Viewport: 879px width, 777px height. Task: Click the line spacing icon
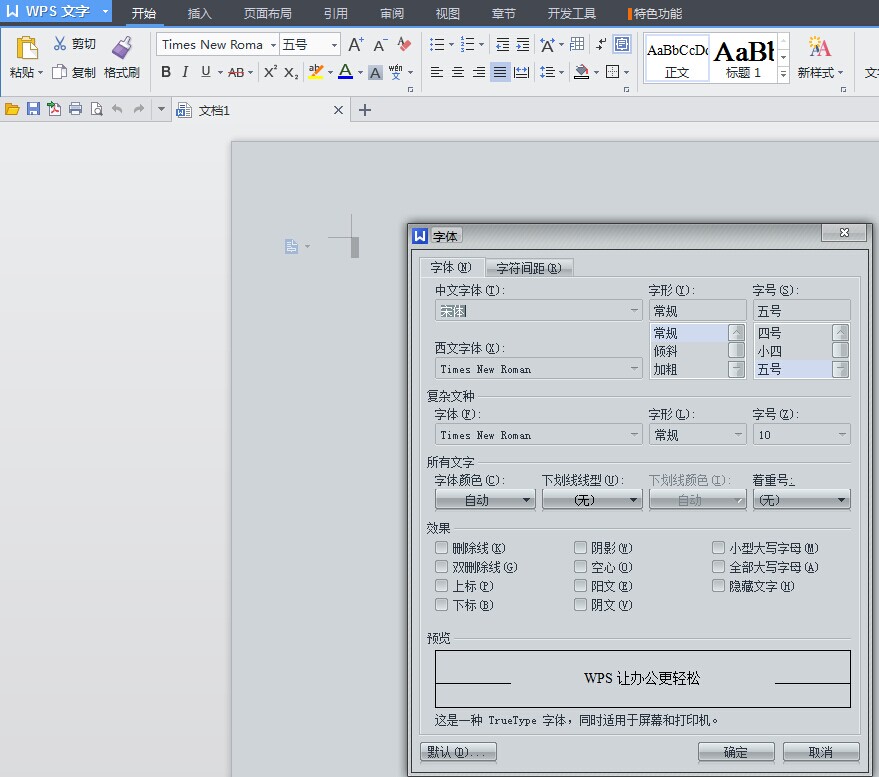pyautogui.click(x=547, y=72)
